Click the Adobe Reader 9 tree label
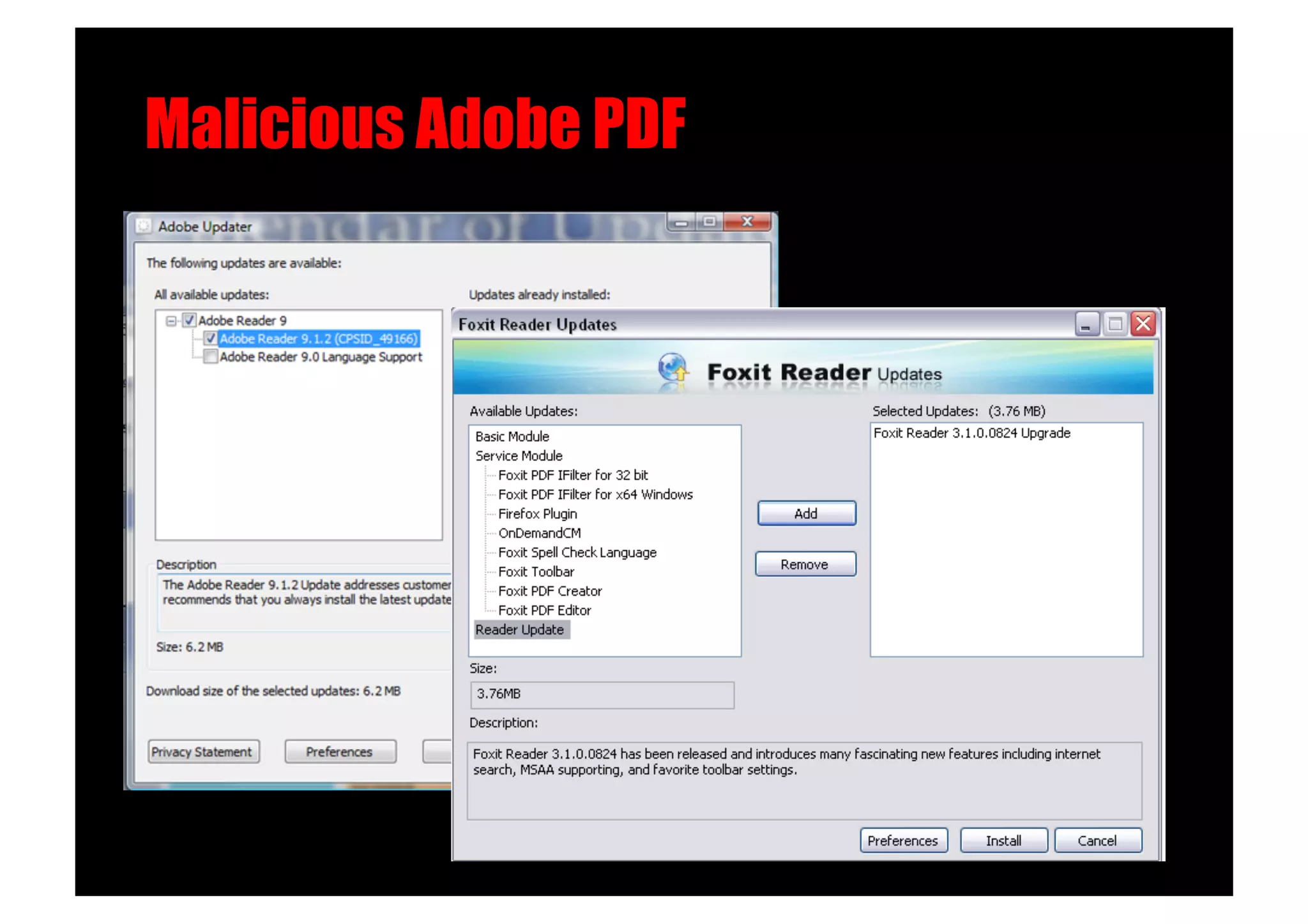The width and height of the screenshot is (1308, 924). [x=242, y=321]
